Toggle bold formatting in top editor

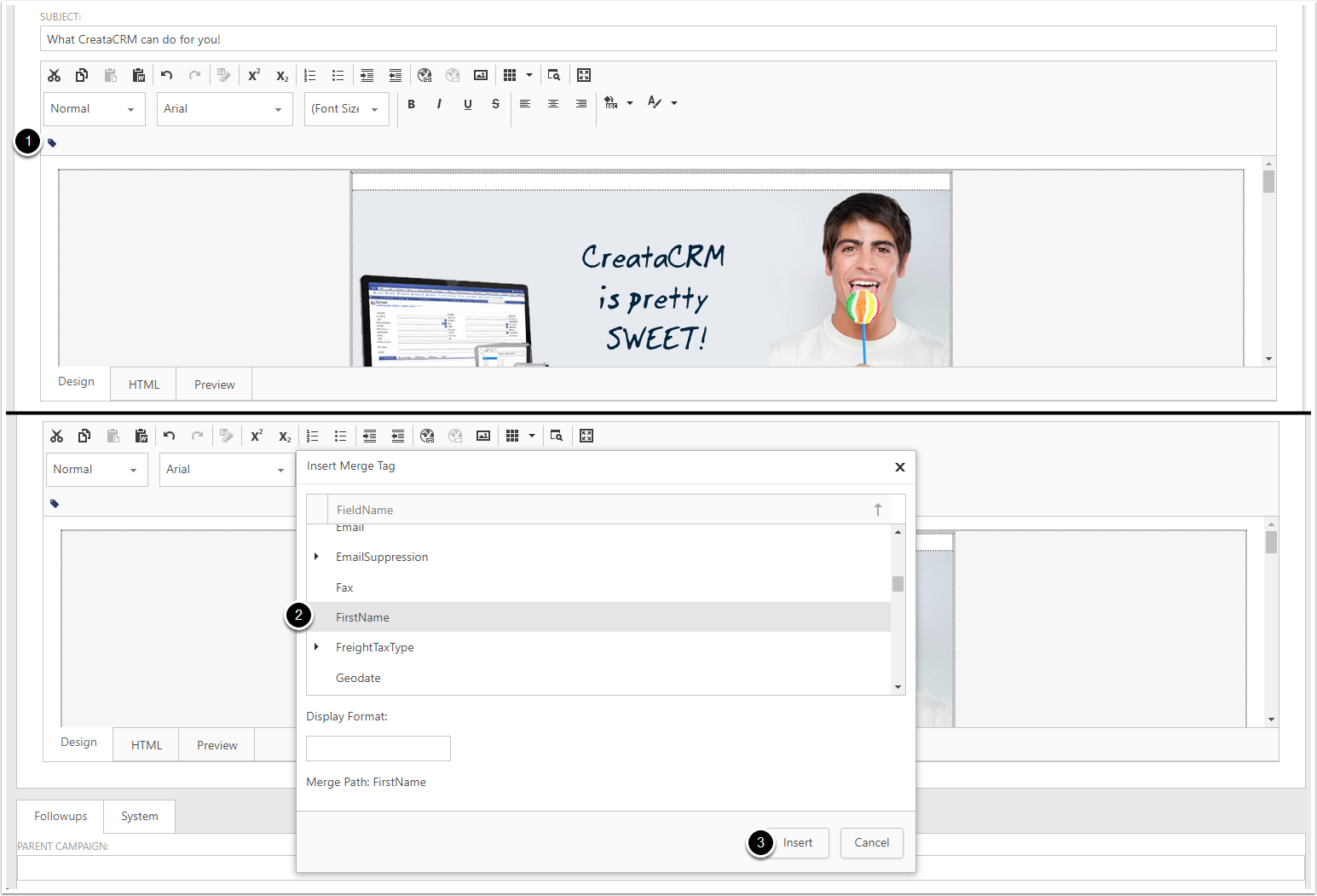tap(411, 104)
